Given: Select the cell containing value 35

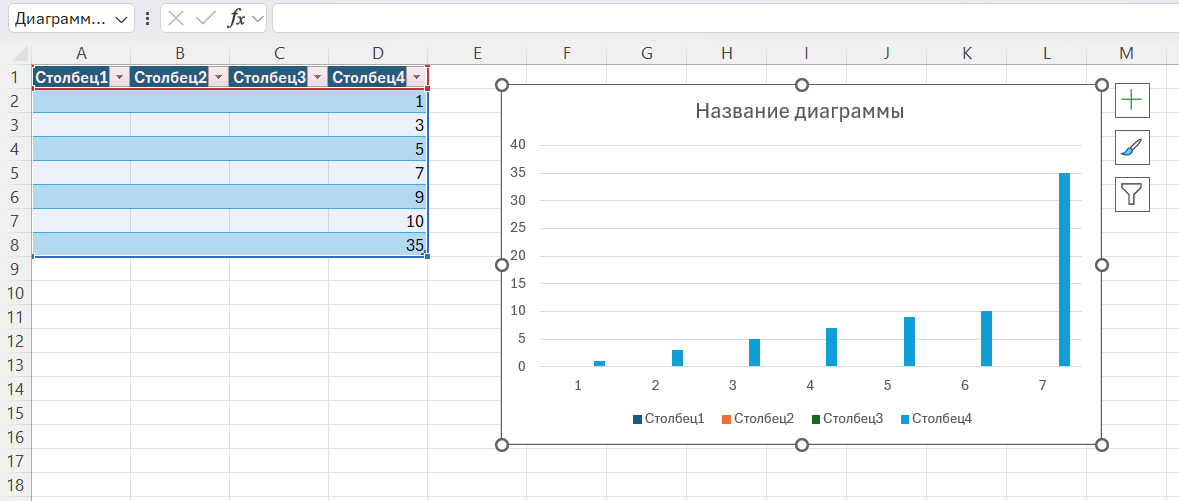Looking at the screenshot, I should click(x=377, y=244).
